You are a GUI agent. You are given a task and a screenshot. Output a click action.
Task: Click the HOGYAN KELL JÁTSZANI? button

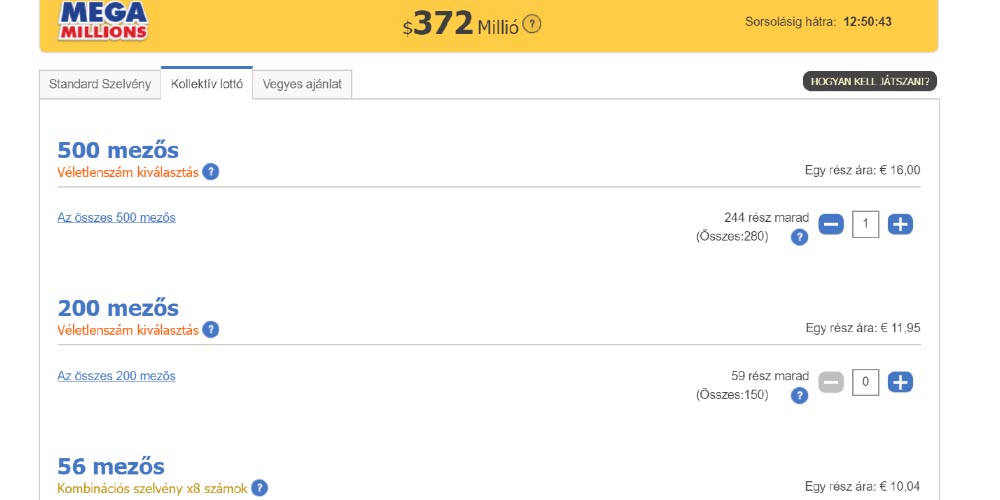[869, 82]
